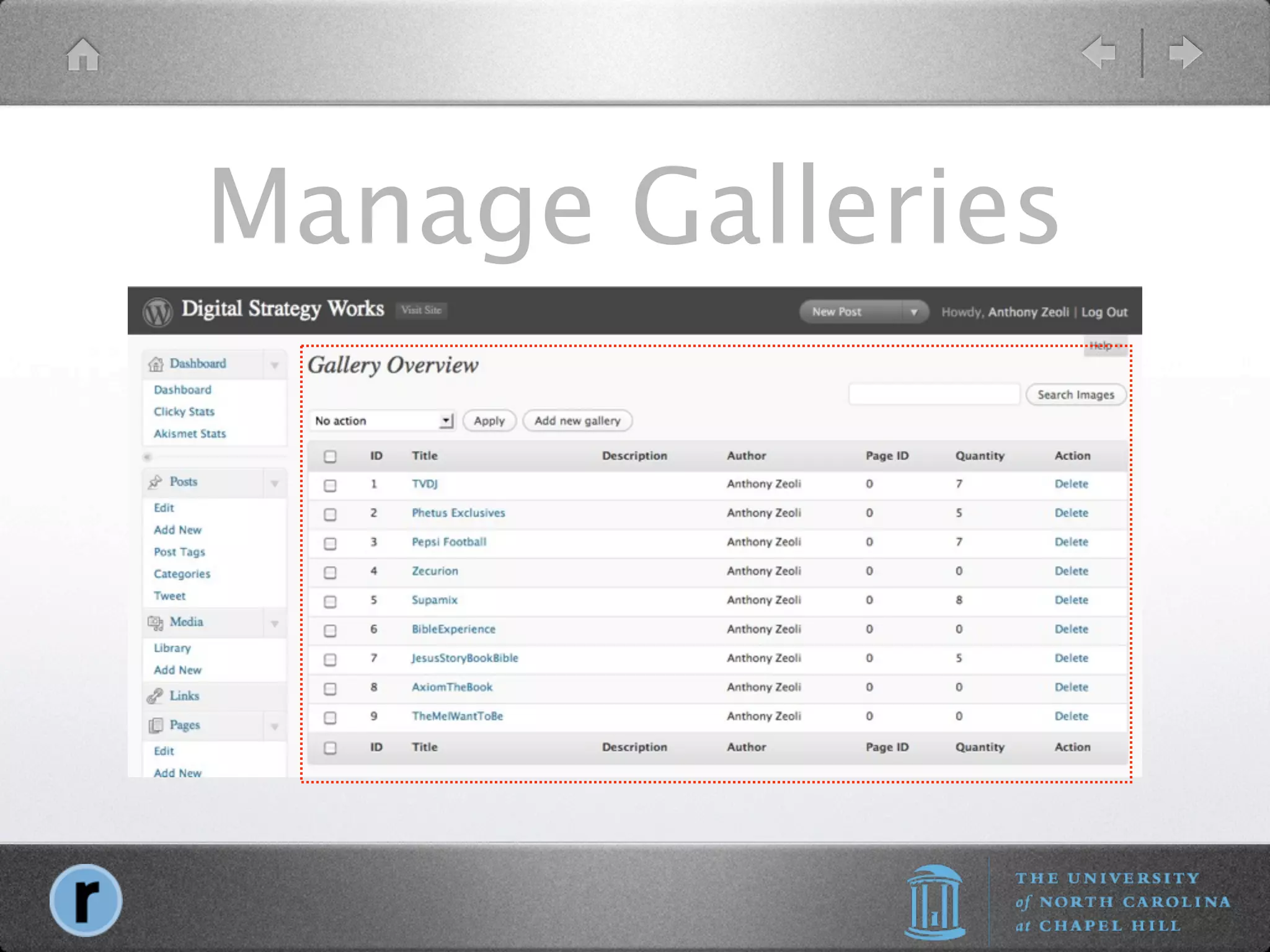The image size is (1270, 952).
Task: Go to the home slide icon
Action: point(83,54)
